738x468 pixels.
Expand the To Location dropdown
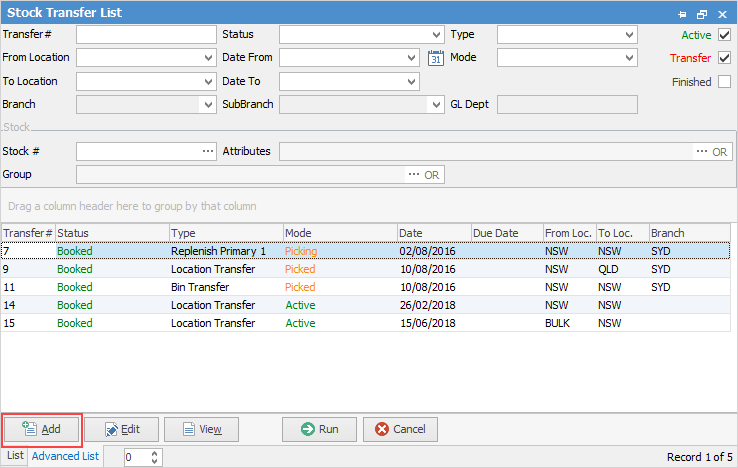pos(209,82)
